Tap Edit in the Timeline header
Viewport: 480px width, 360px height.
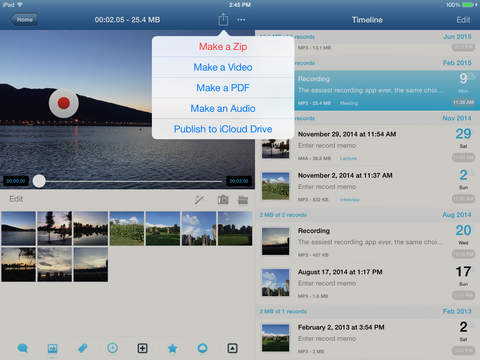click(463, 20)
